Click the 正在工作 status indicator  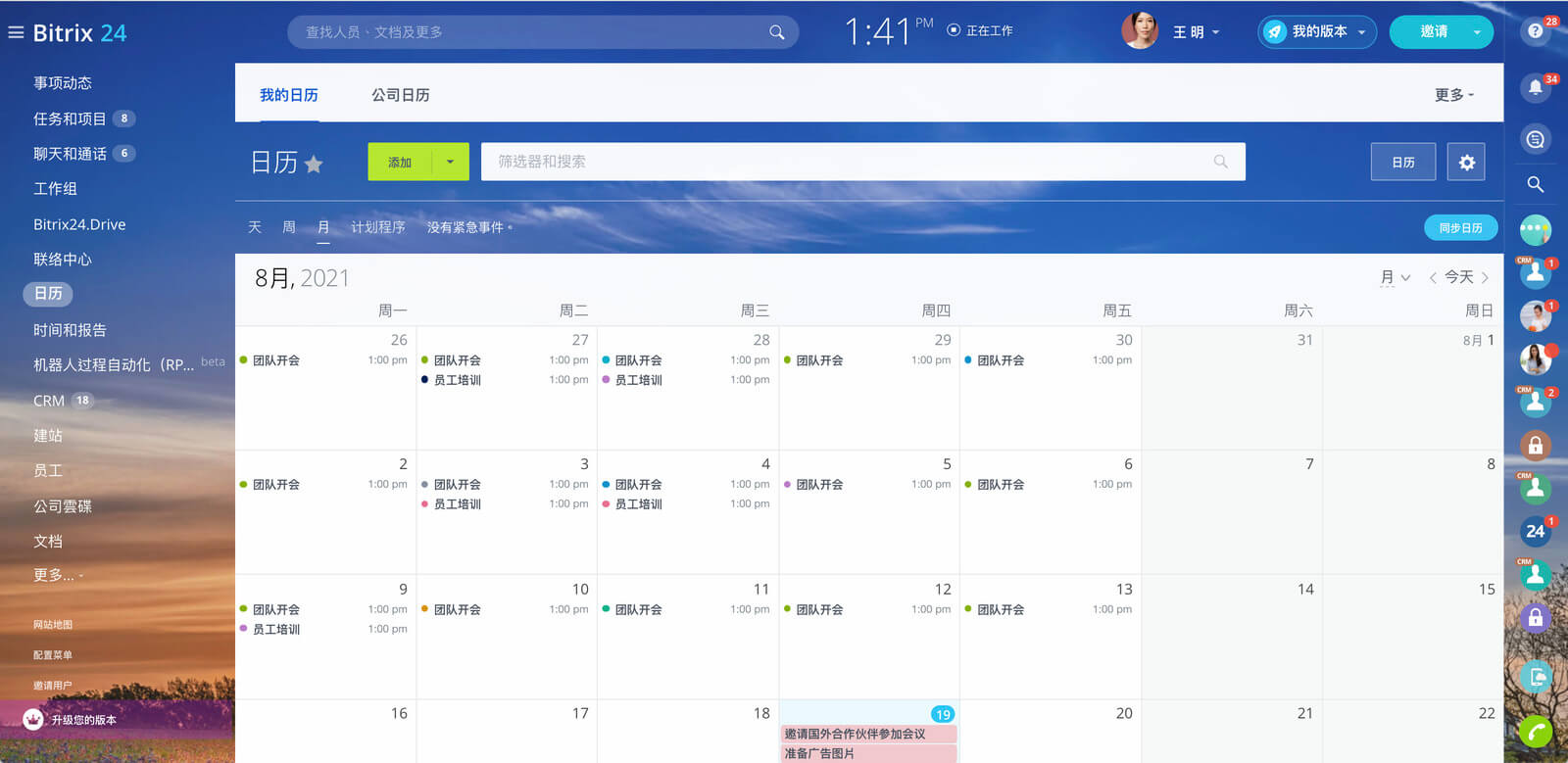[x=980, y=31]
